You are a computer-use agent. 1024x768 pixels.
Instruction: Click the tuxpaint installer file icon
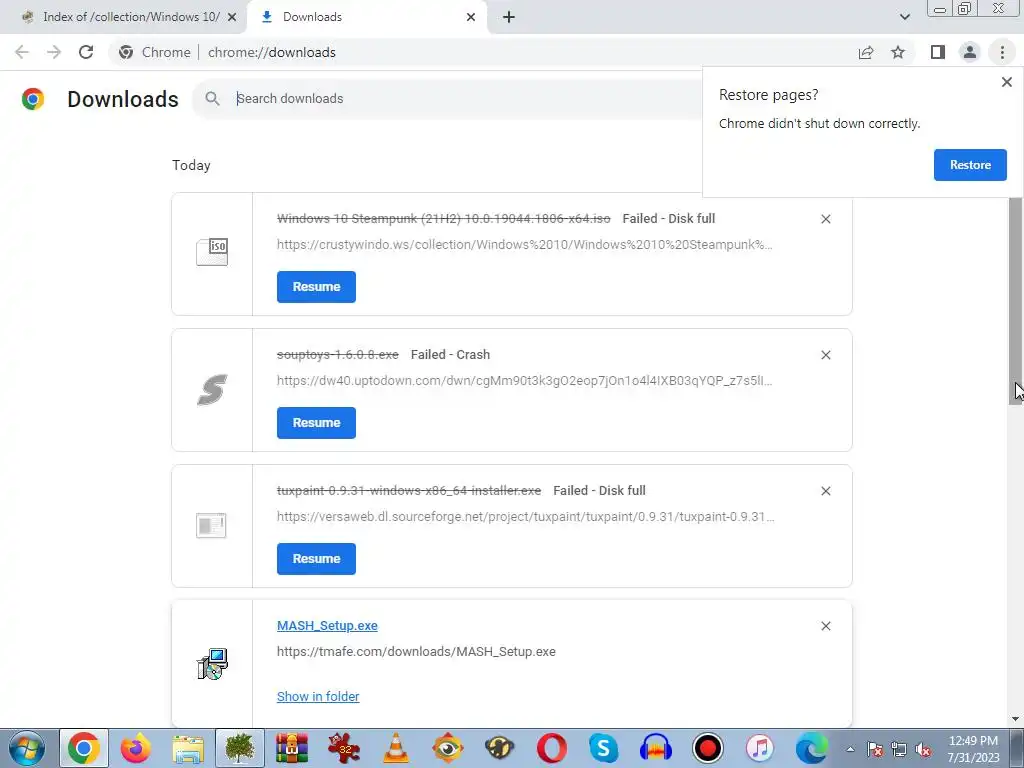coord(212,525)
